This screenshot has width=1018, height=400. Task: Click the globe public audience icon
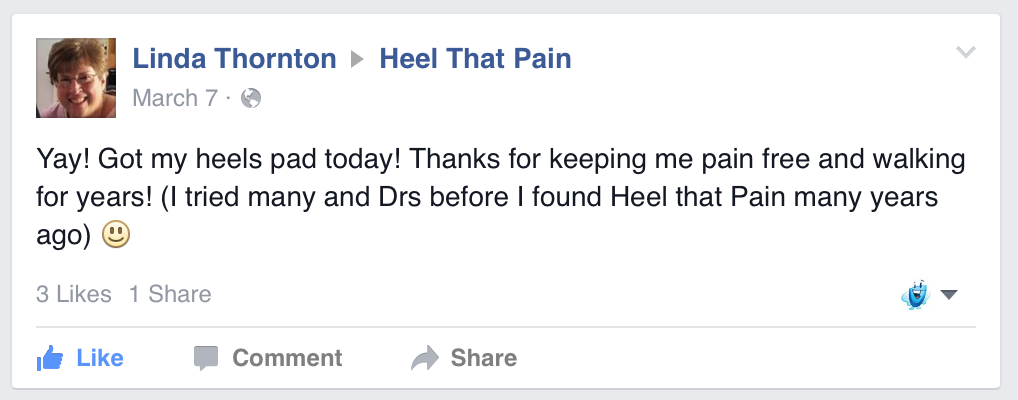tap(251, 98)
